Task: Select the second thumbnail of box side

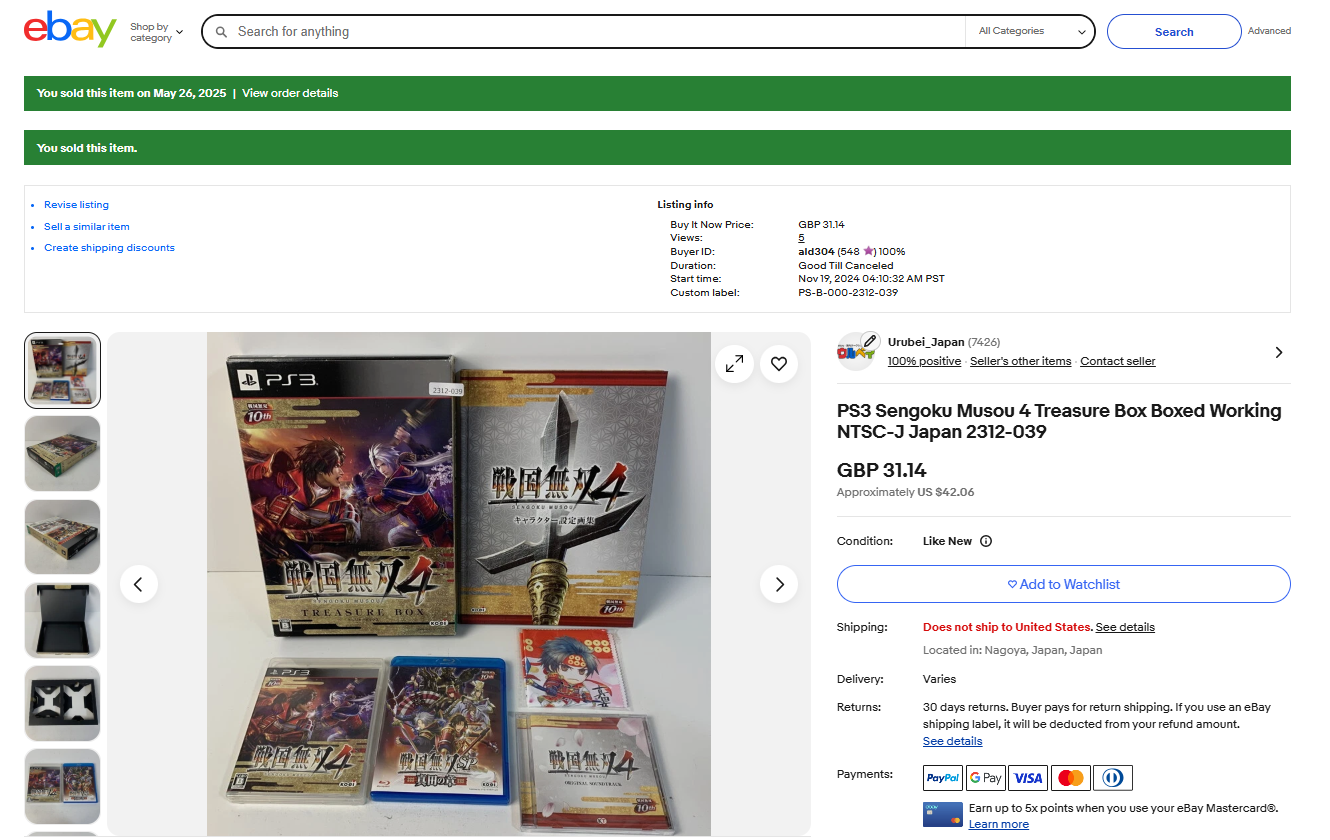Action: (62, 454)
